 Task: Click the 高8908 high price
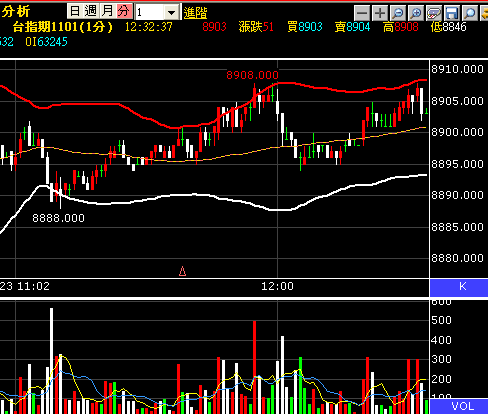(x=401, y=27)
